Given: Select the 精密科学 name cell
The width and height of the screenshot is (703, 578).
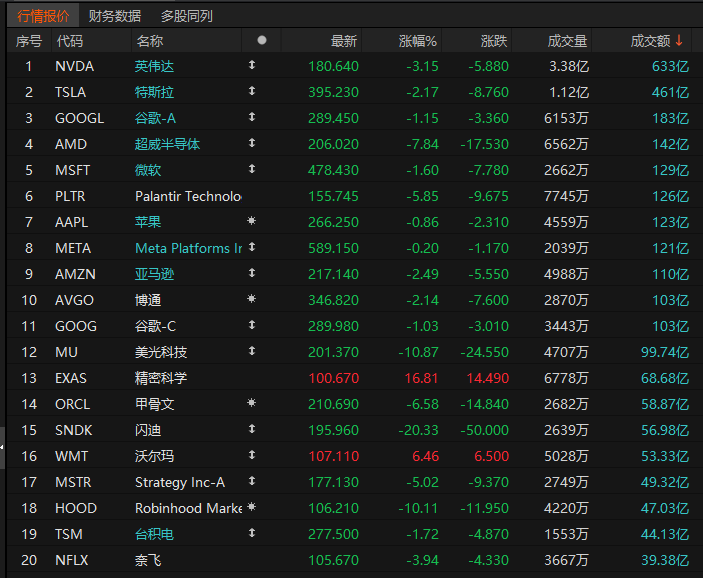Looking at the screenshot, I should pyautogui.click(x=161, y=378).
